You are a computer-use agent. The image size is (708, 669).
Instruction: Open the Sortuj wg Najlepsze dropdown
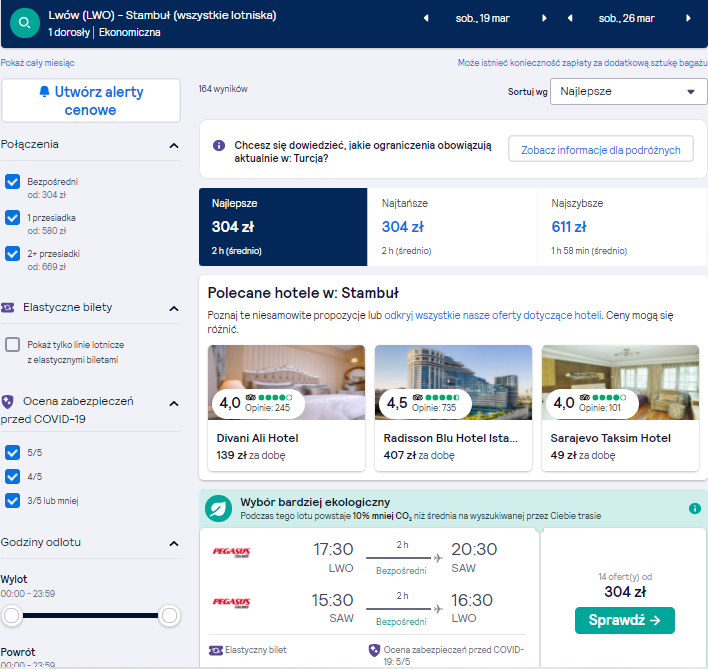pyautogui.click(x=628, y=92)
